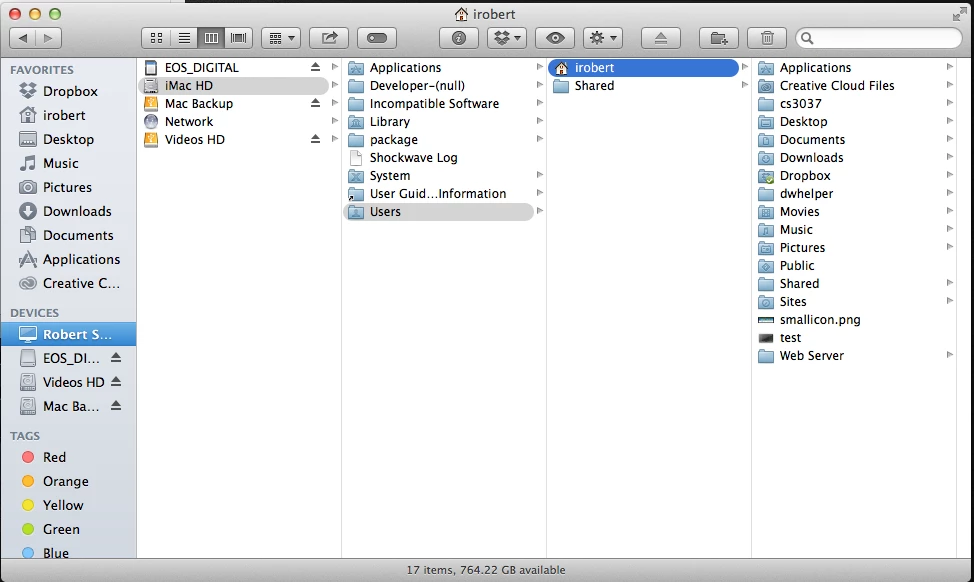This screenshot has width=974, height=582.
Task: Switch to icon view
Action: (x=156, y=39)
